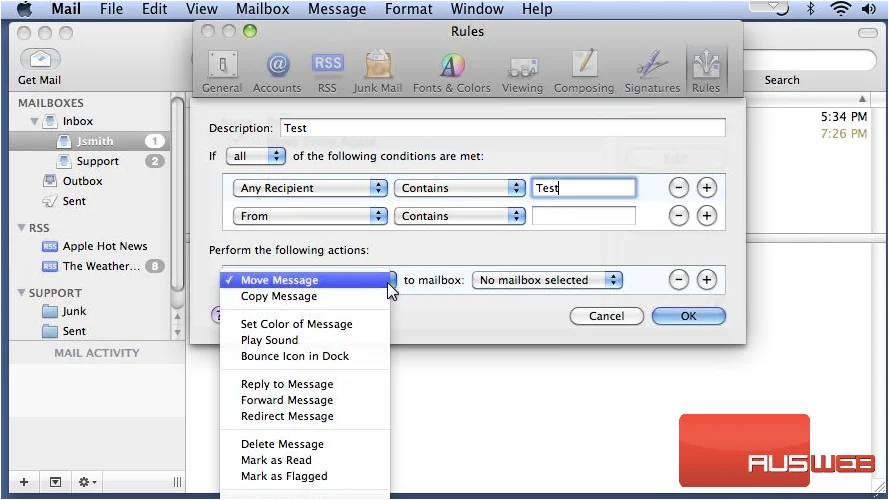Open the No mailbox selected dropdown

pyautogui.click(x=547, y=279)
